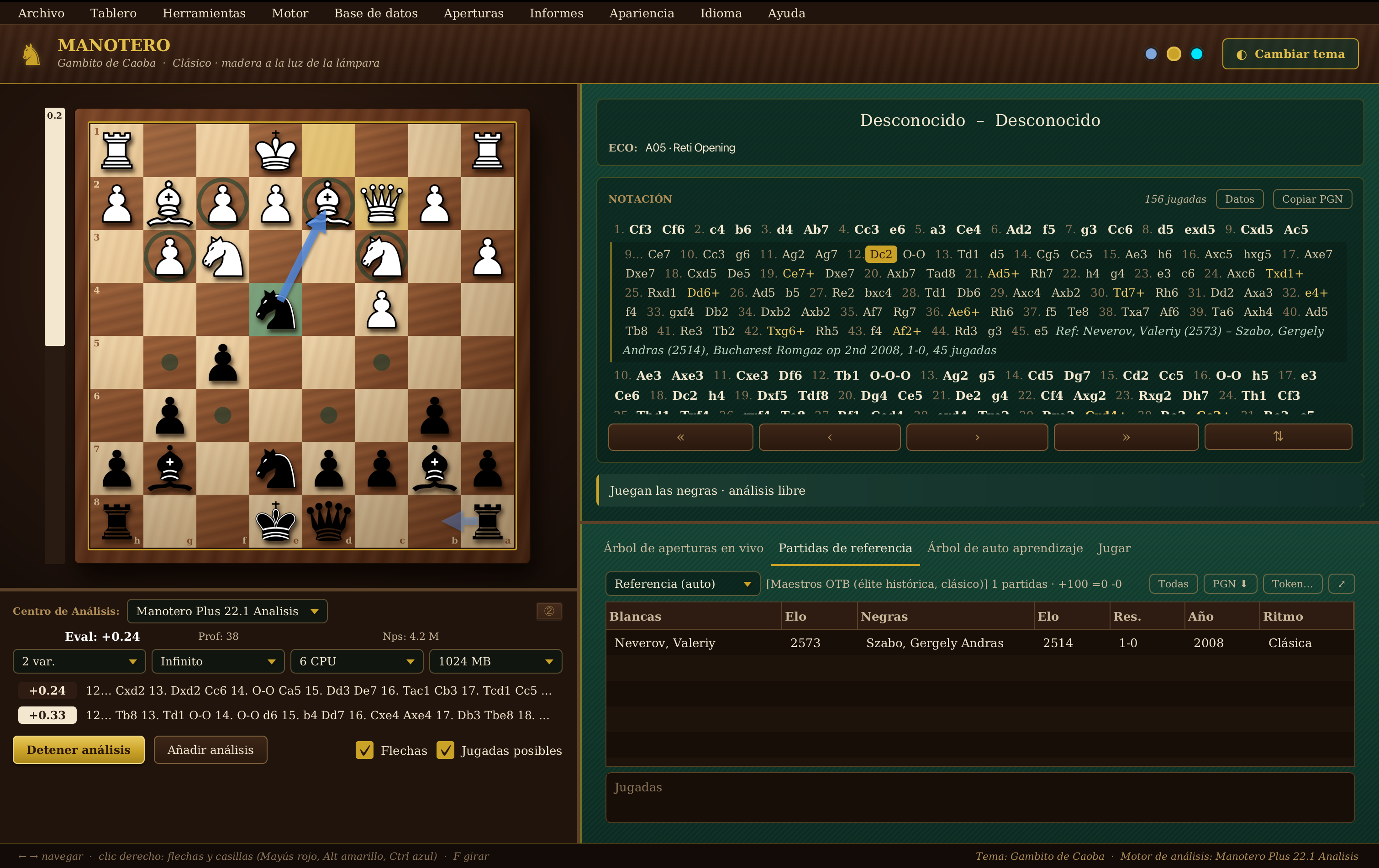Select the black king on e8
The height and width of the screenshot is (868, 1379).
(x=275, y=521)
